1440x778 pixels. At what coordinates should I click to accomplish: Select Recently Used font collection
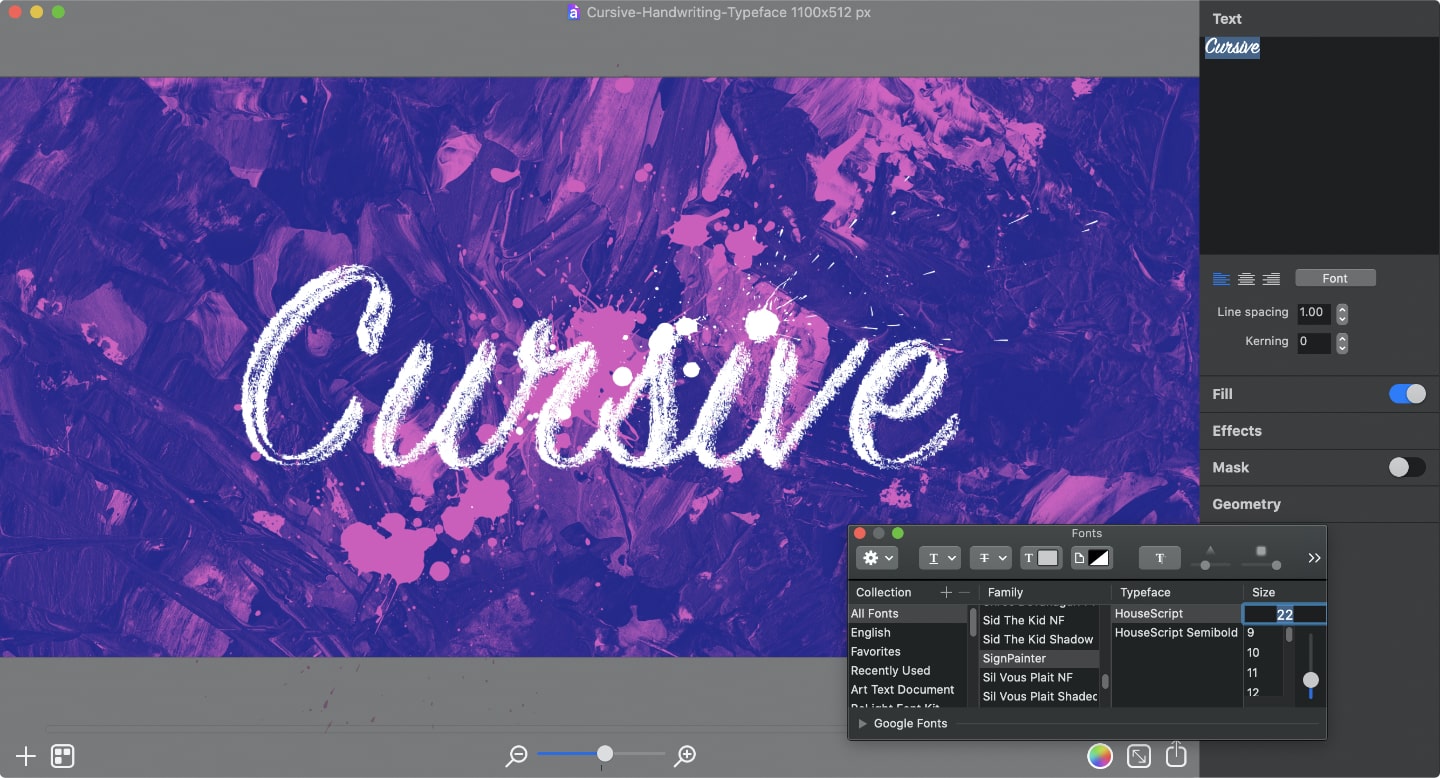click(890, 670)
